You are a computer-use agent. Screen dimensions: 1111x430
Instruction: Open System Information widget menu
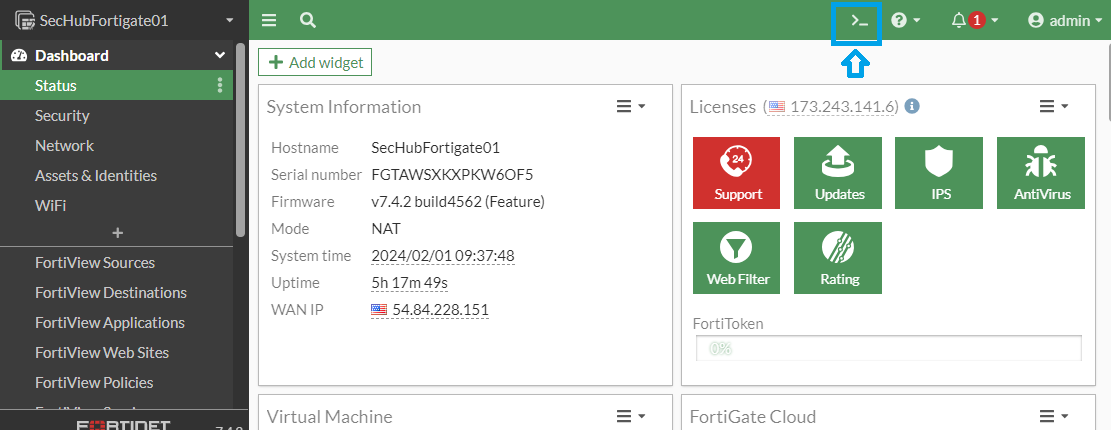coord(631,106)
